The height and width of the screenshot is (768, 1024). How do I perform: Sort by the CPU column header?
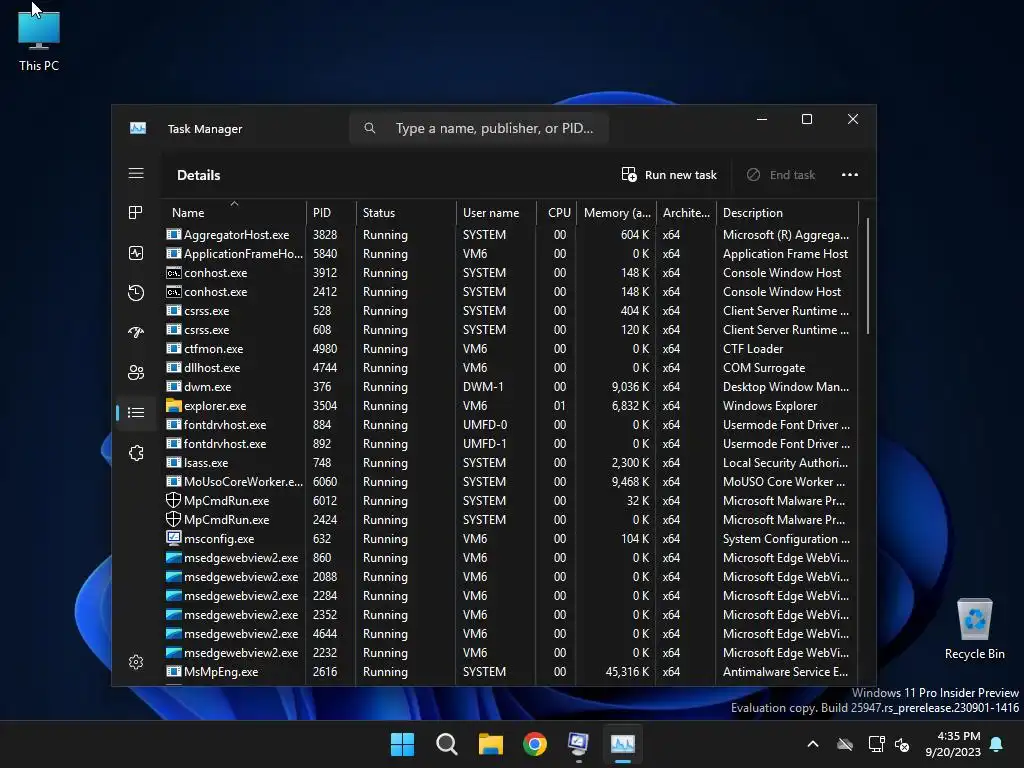click(556, 212)
